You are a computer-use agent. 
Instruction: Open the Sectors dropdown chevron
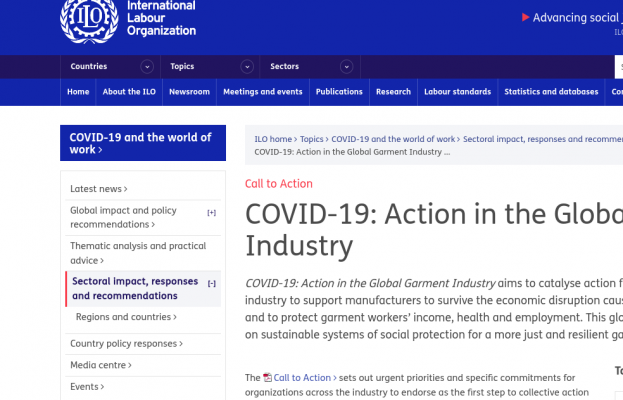(x=346, y=67)
